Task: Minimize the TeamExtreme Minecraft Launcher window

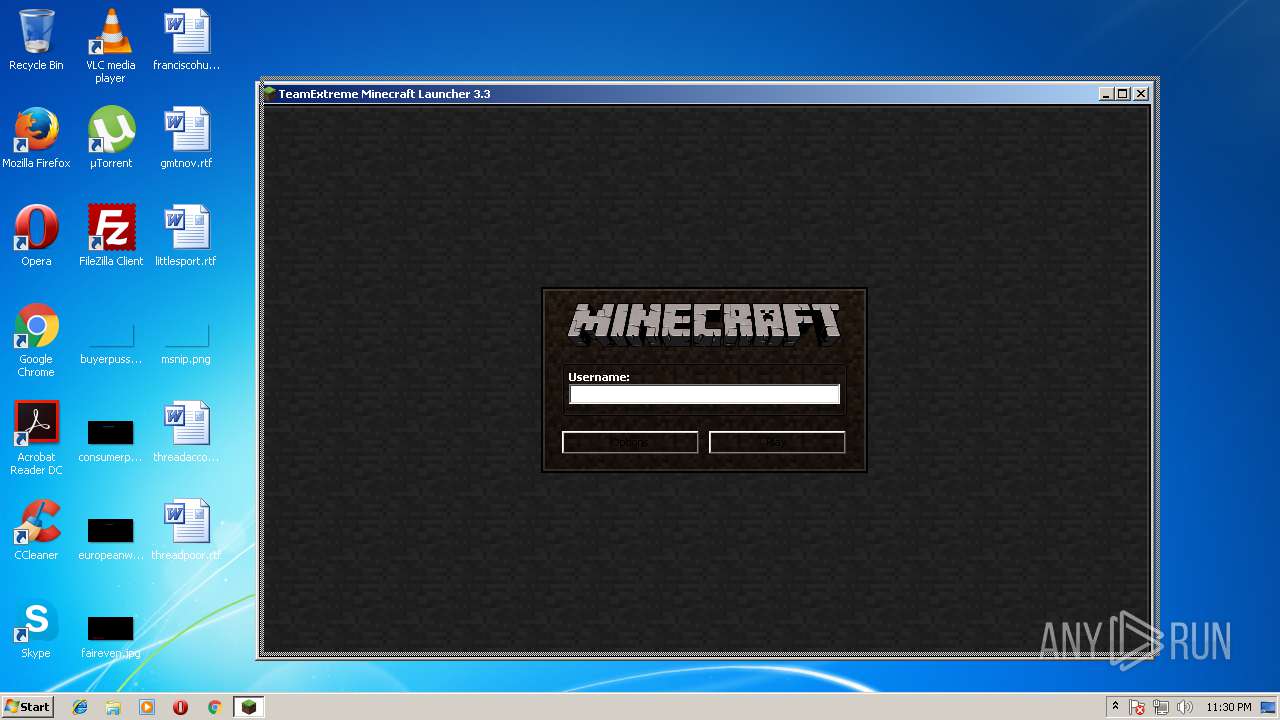Action: 1106,94
